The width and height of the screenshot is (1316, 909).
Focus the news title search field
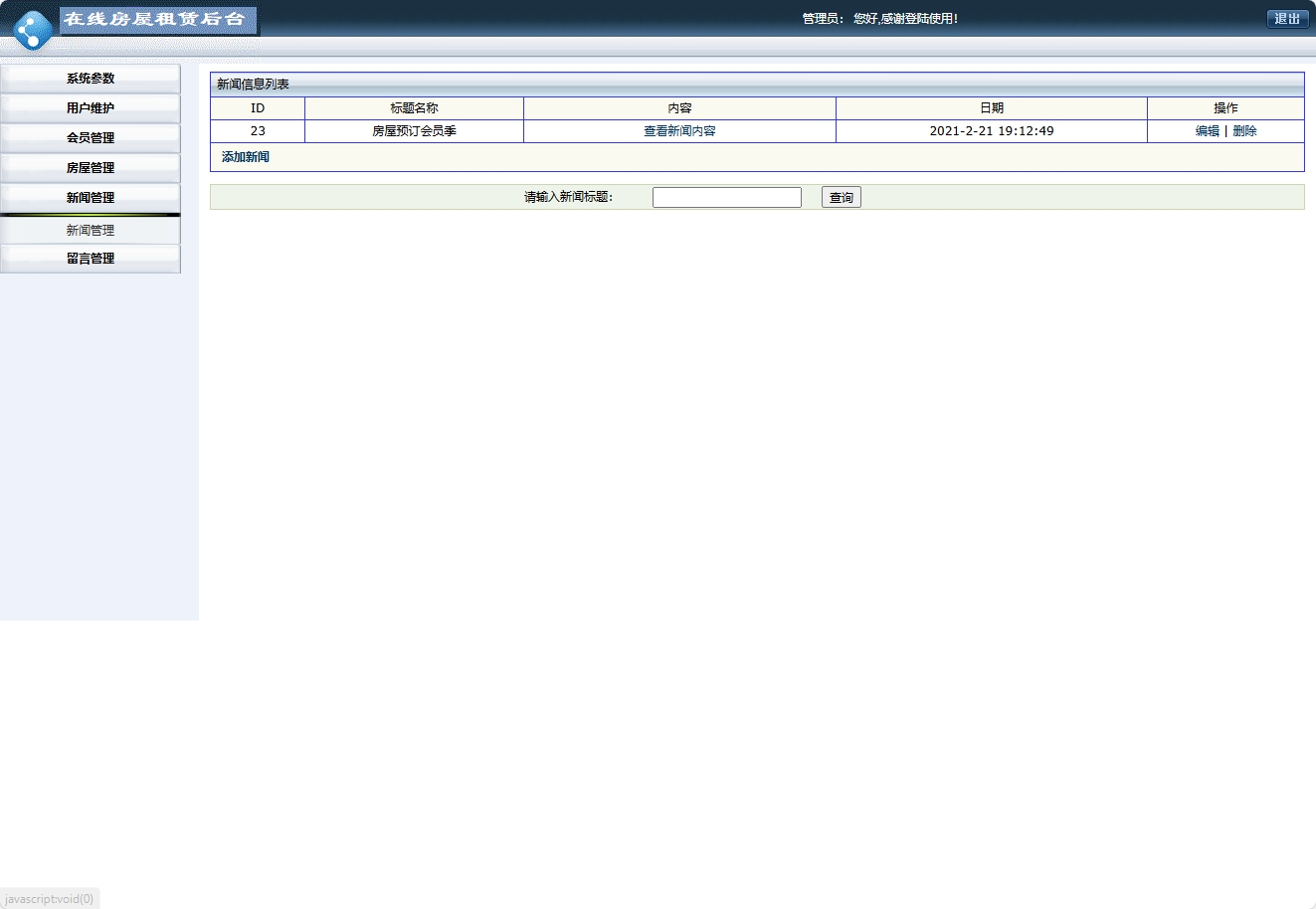(x=727, y=198)
